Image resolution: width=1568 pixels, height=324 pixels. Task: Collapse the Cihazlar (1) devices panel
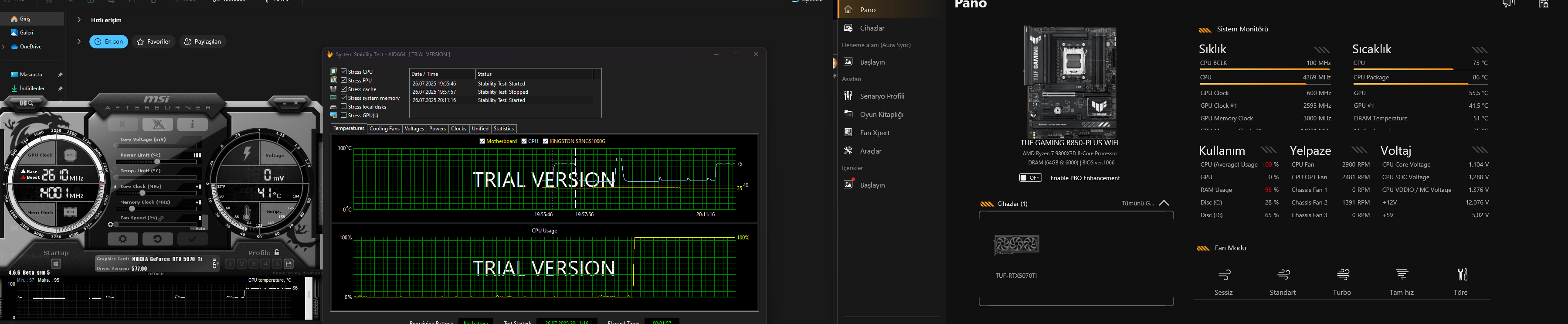(1164, 203)
